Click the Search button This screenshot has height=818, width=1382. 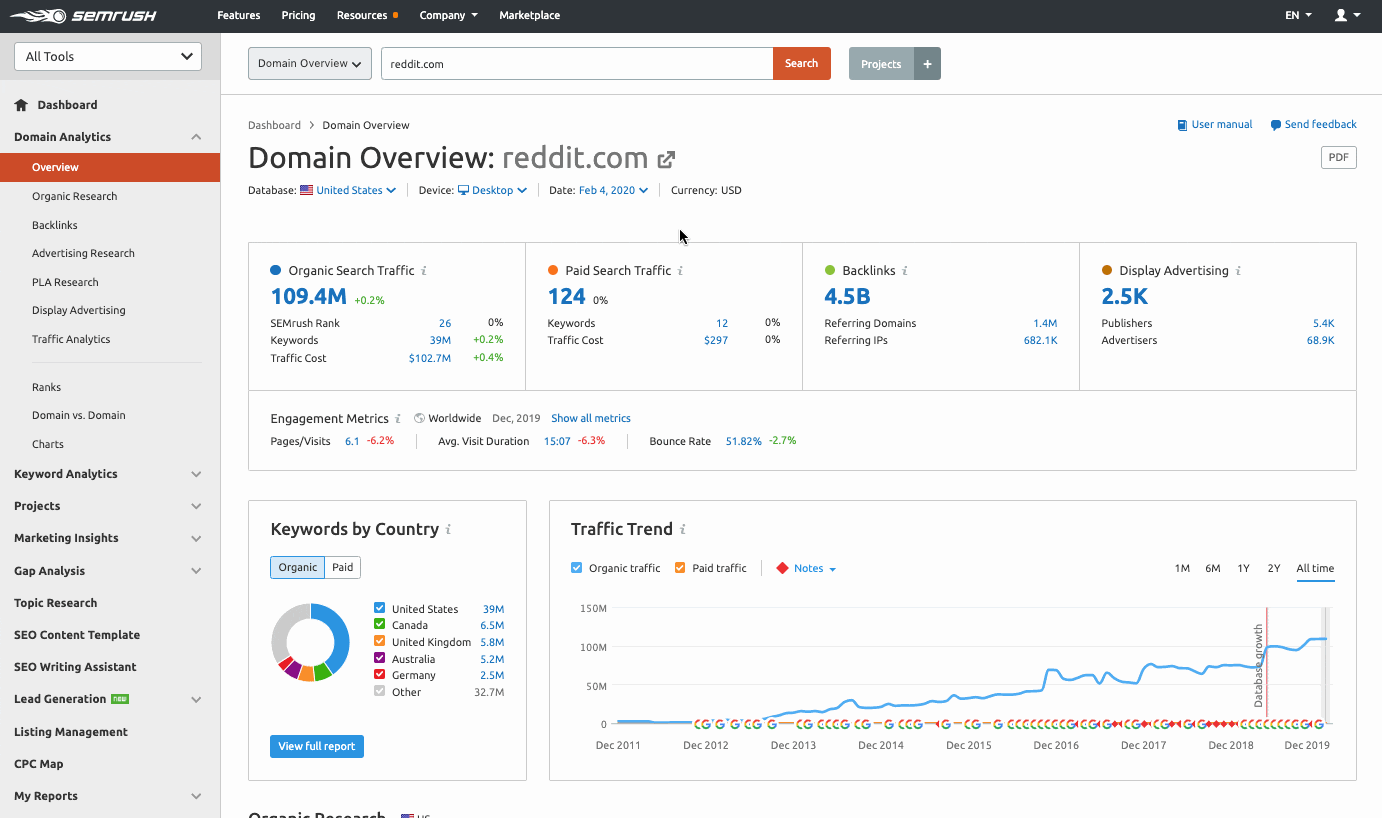[x=801, y=63]
